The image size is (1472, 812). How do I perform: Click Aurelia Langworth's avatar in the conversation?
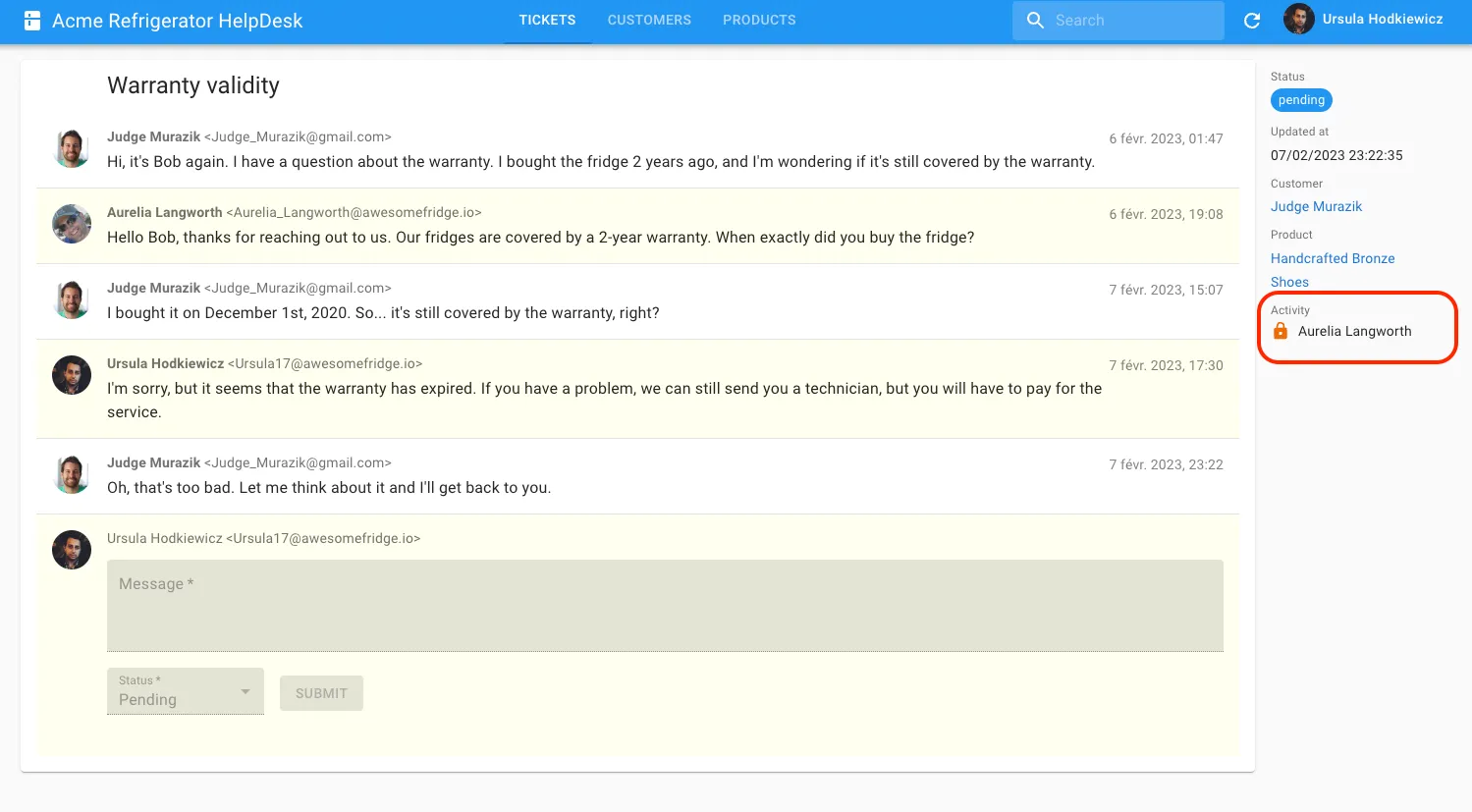point(72,224)
